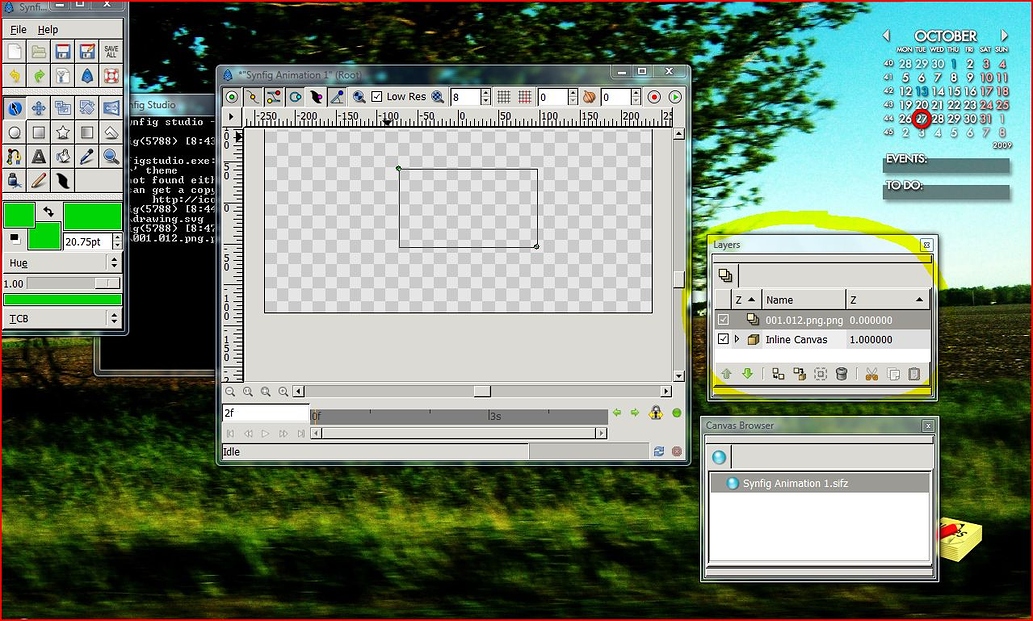Select the Star tool in the toolbox

(63, 132)
